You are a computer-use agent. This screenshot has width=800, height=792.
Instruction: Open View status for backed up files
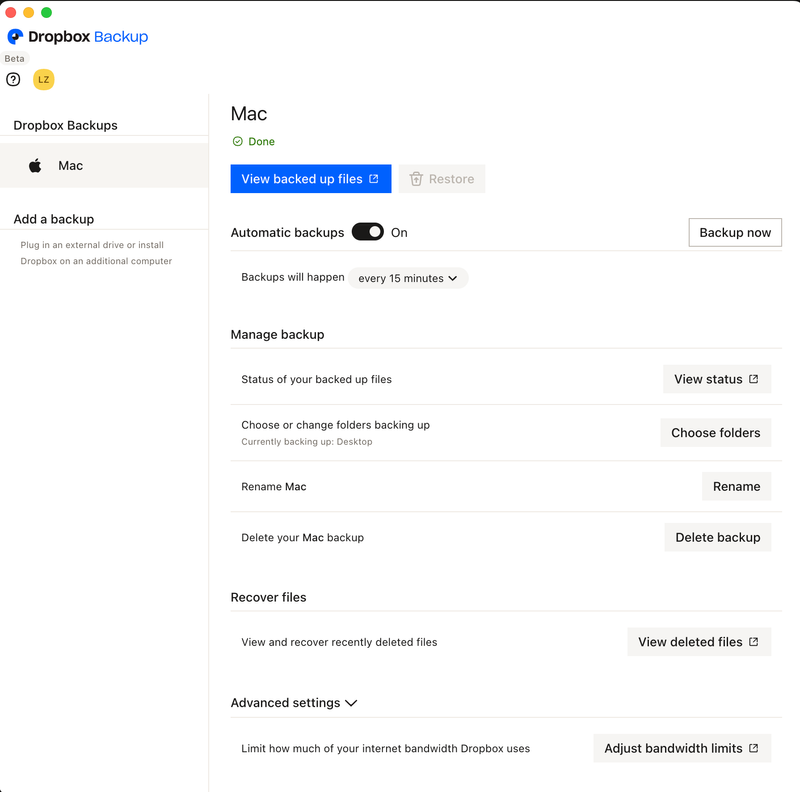716,379
